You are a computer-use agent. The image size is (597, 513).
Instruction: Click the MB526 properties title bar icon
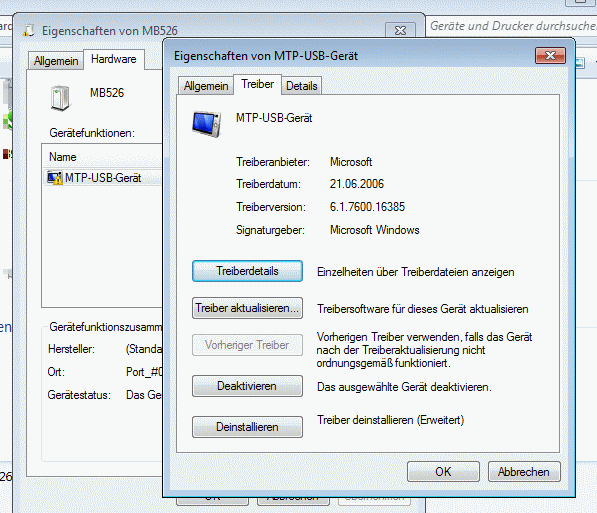pos(29,30)
